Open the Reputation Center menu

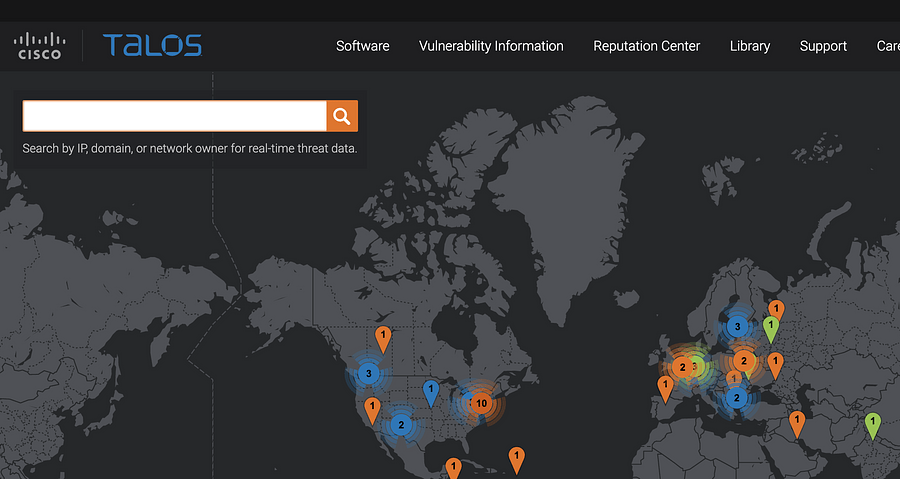pos(647,46)
